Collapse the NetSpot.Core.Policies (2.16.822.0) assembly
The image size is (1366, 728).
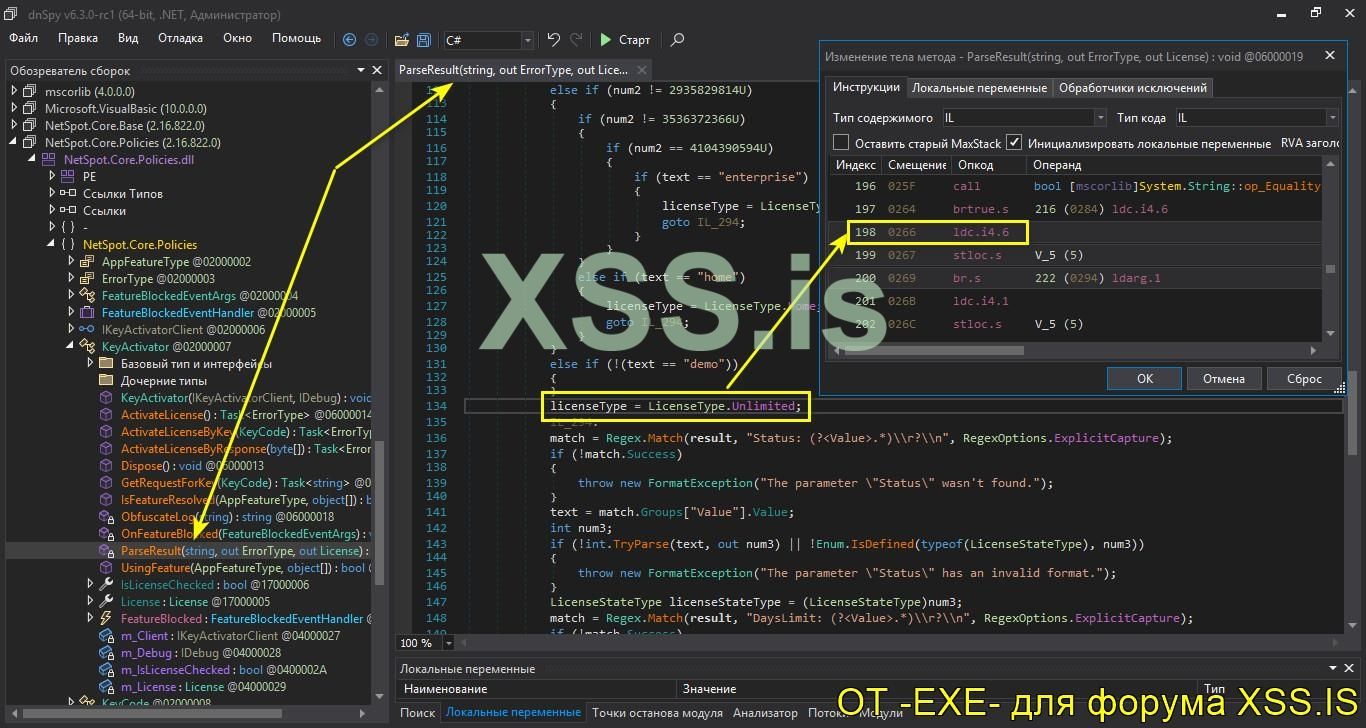point(14,142)
